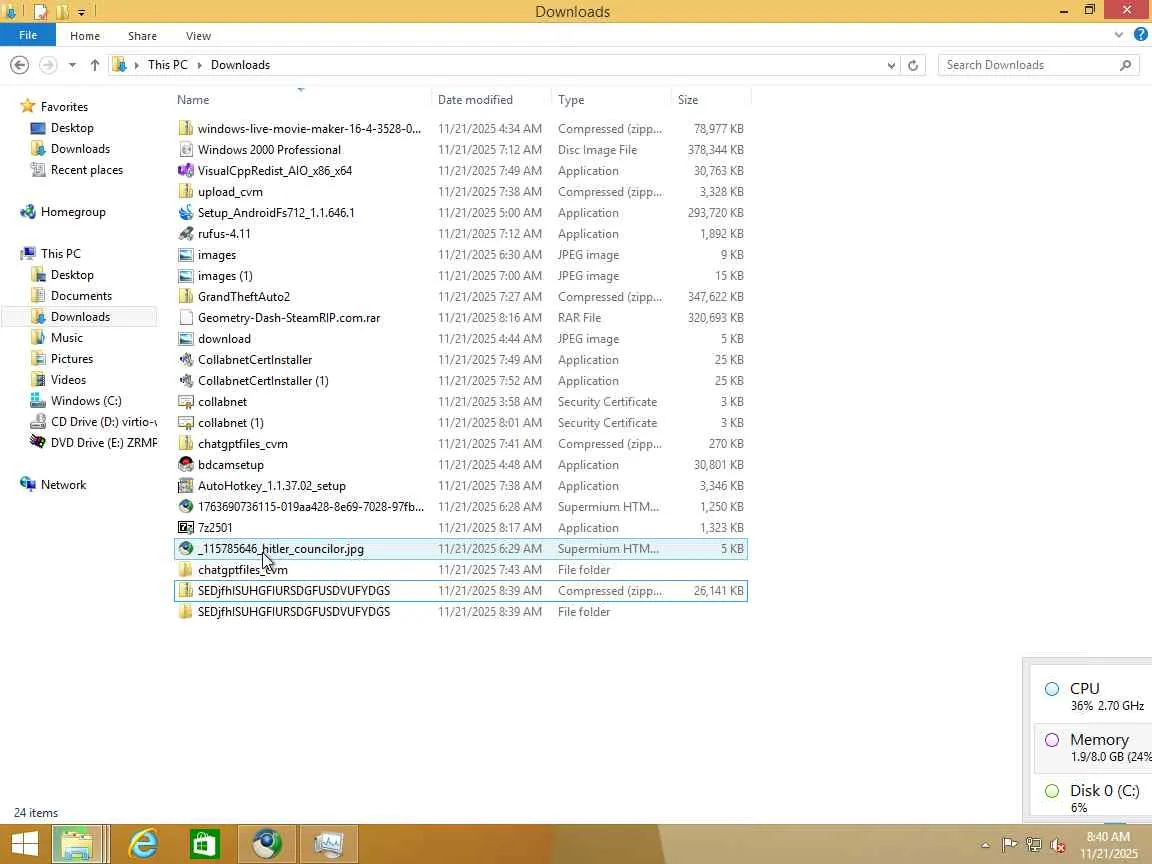Select VisualCppRedist_AIO_x86_x64 application icon
Viewport: 1152px width, 864px height.
(x=186, y=170)
